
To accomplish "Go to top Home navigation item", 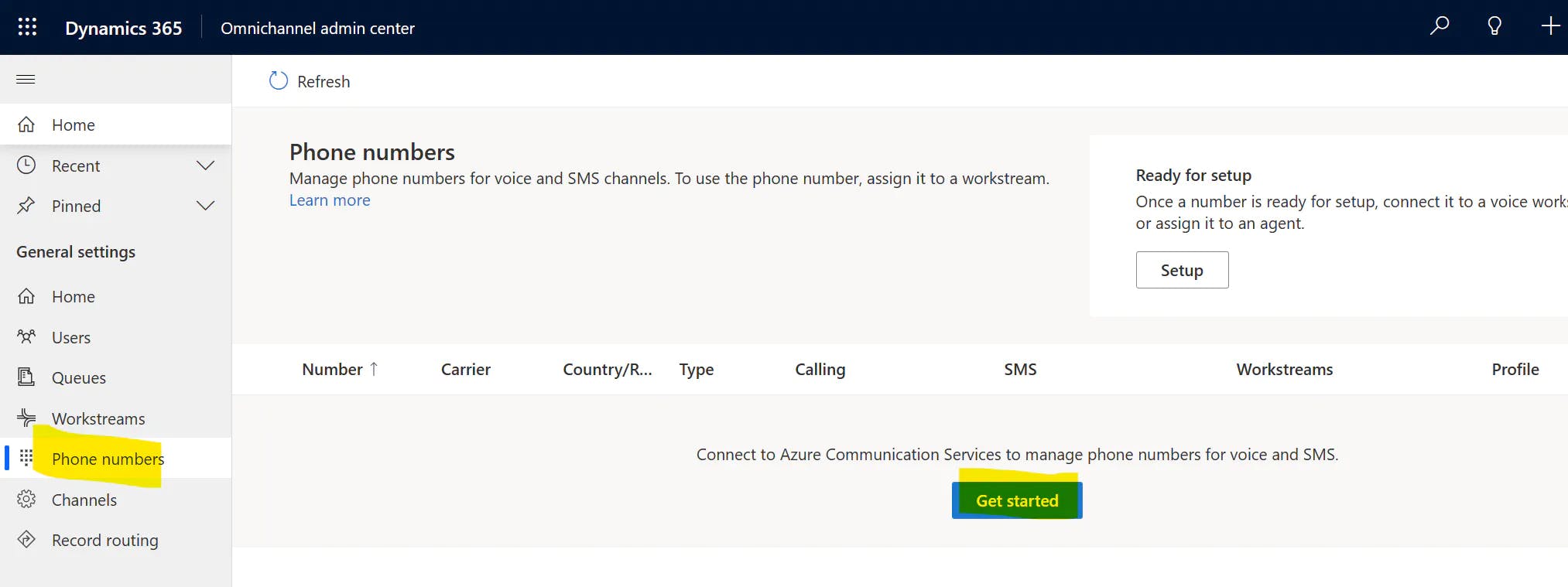I will coord(116,125).
